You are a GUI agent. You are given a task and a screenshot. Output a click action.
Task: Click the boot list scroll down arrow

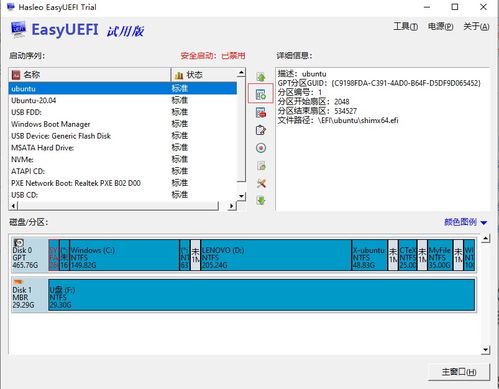[x=241, y=196]
